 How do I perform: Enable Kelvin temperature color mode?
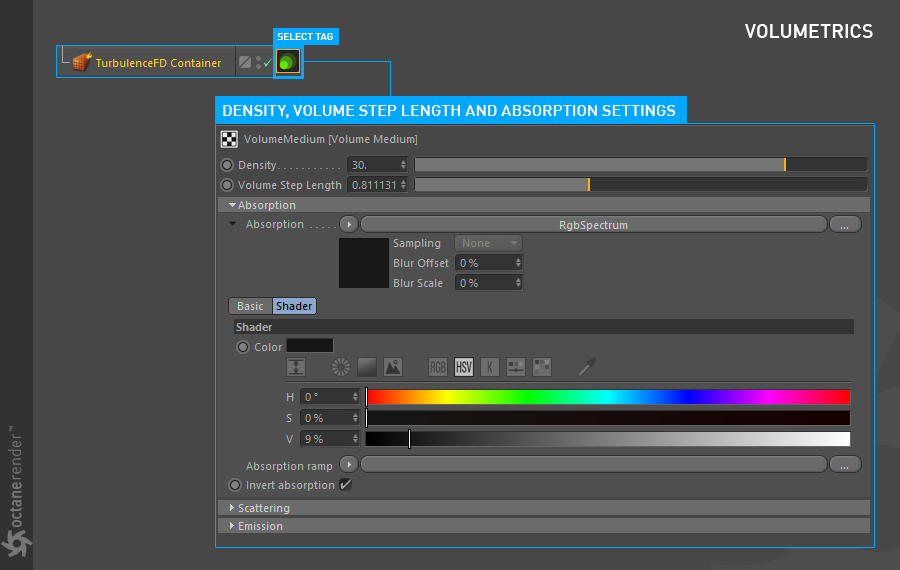coord(490,367)
